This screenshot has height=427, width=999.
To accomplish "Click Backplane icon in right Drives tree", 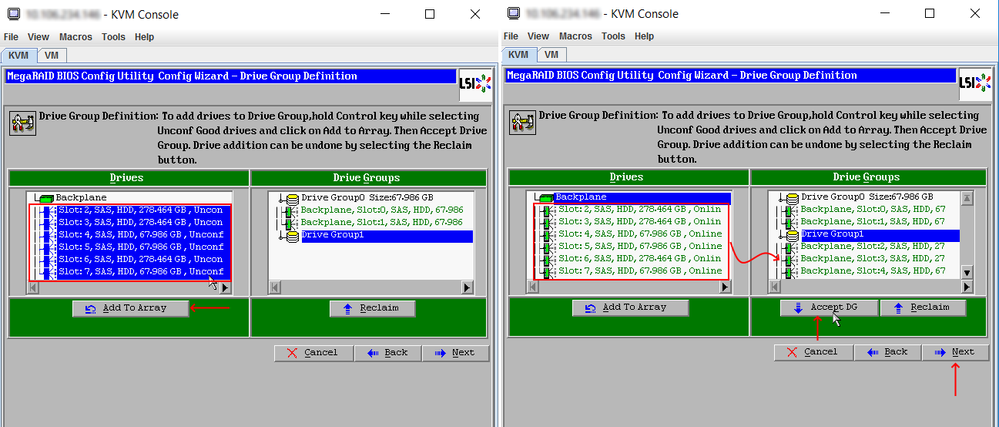I will 547,198.
